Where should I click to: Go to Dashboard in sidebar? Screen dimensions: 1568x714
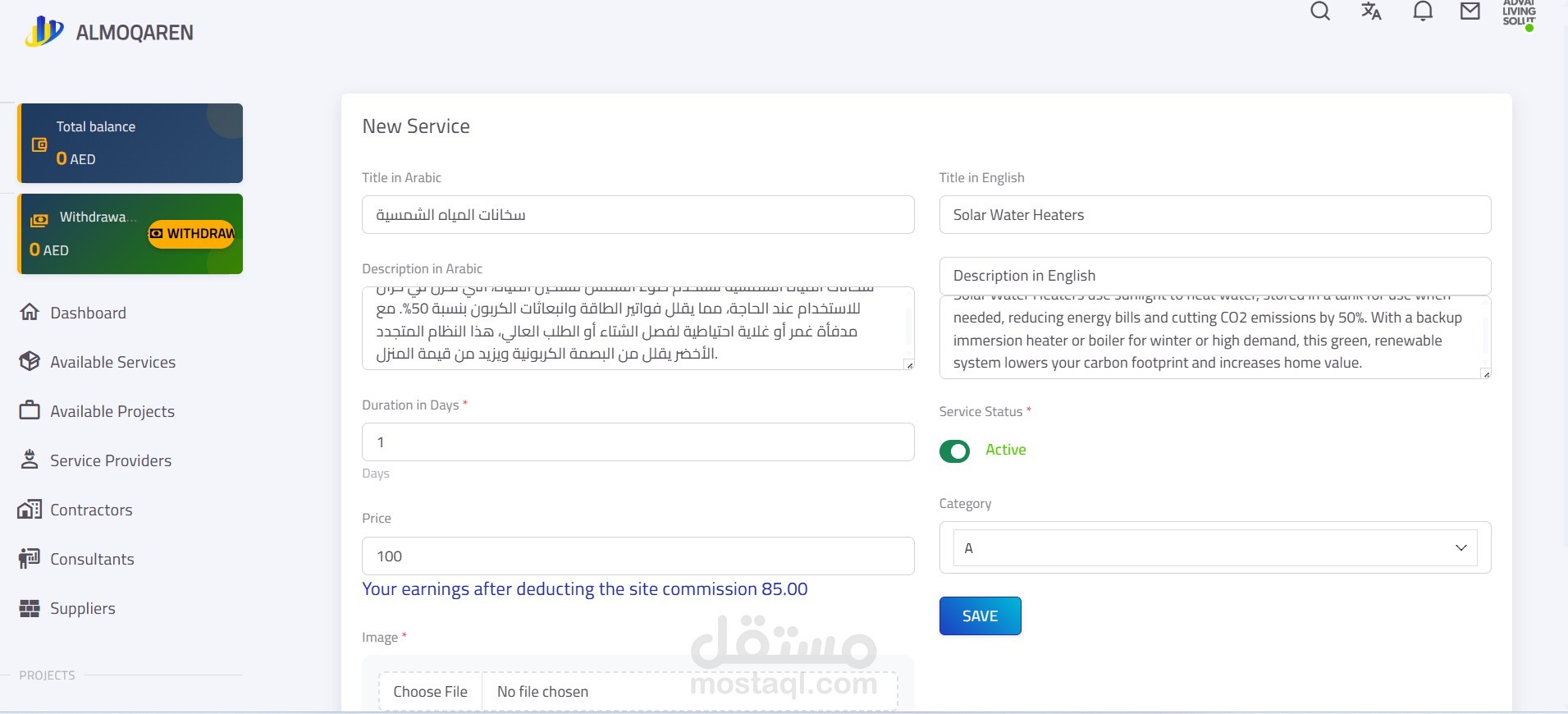(x=88, y=313)
